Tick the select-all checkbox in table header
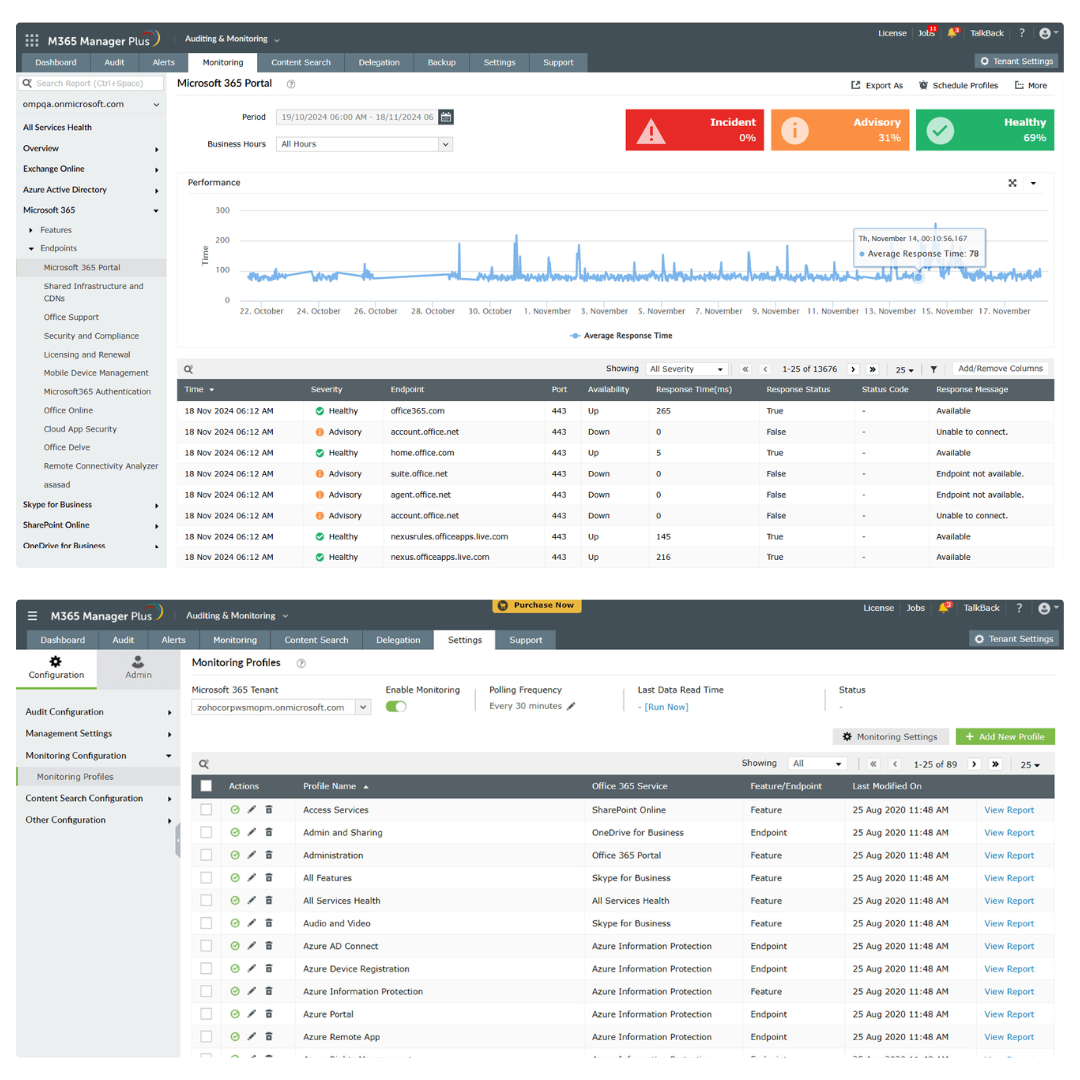The image size is (1080, 1080). (206, 786)
